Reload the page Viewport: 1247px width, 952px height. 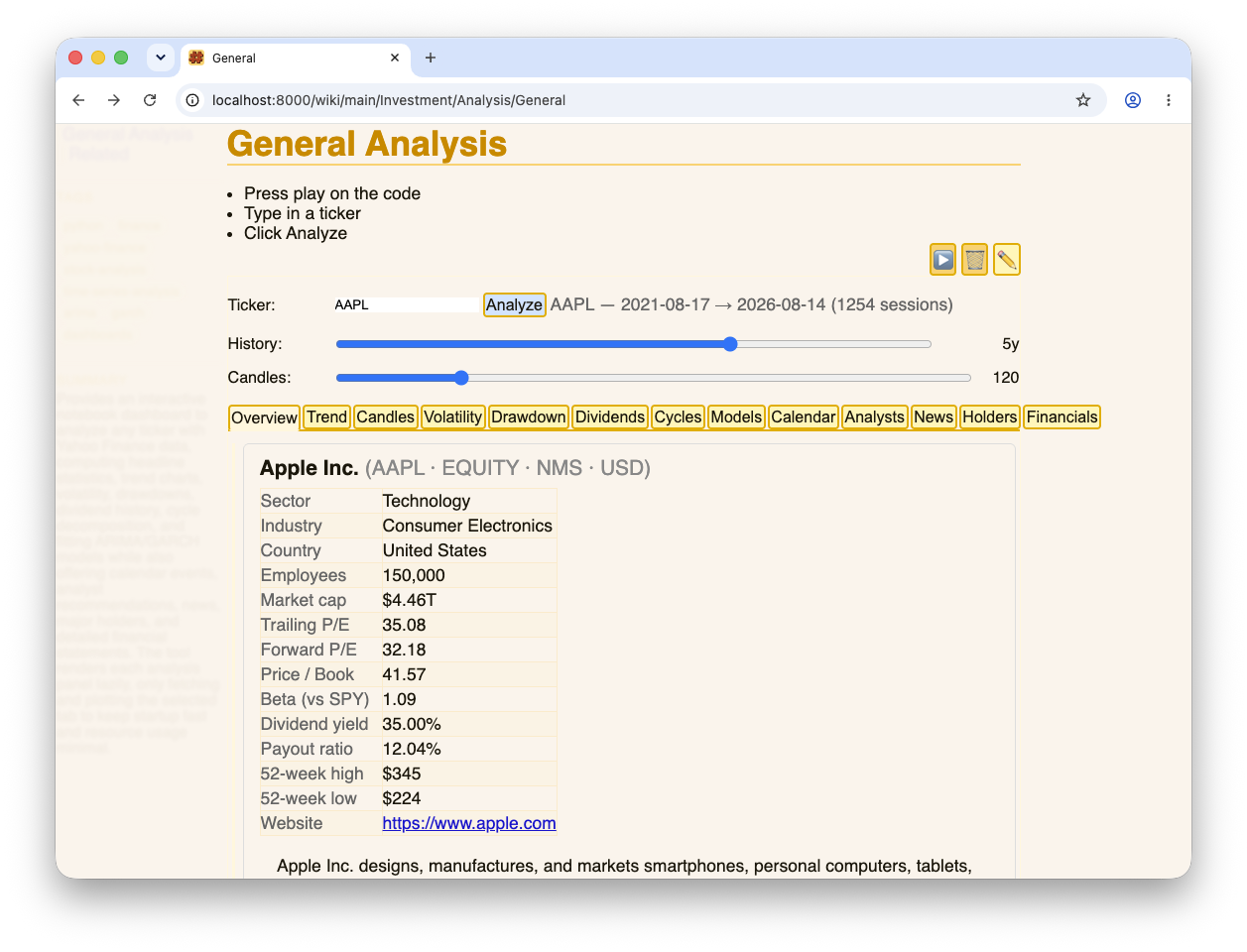[150, 100]
